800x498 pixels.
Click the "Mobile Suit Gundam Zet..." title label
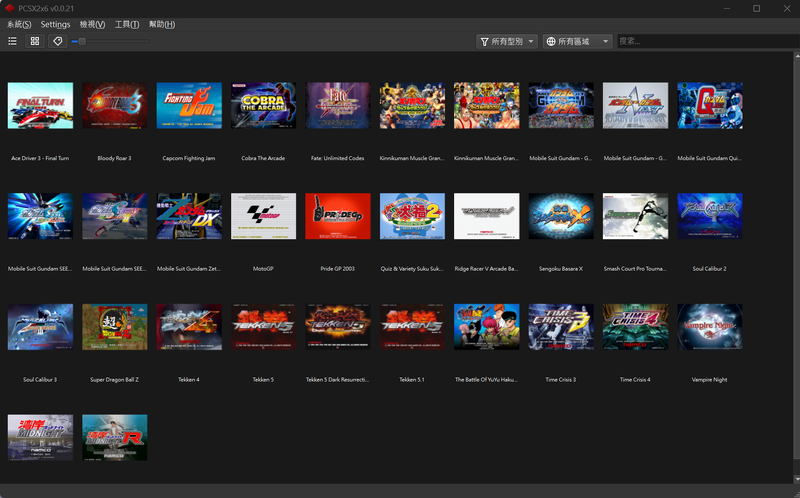point(189,269)
